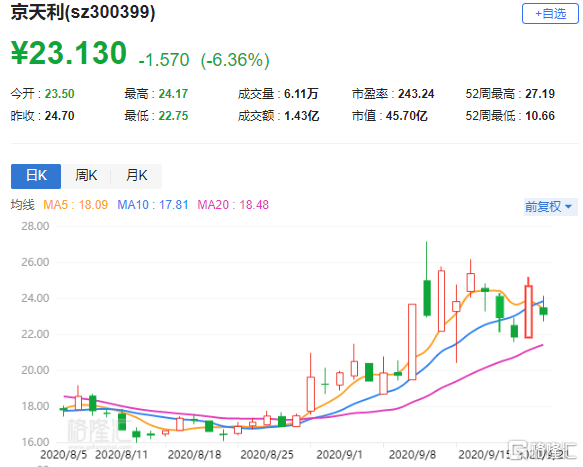Click MA10 indicator value 17.81
583x467 pixels.
(x=174, y=205)
